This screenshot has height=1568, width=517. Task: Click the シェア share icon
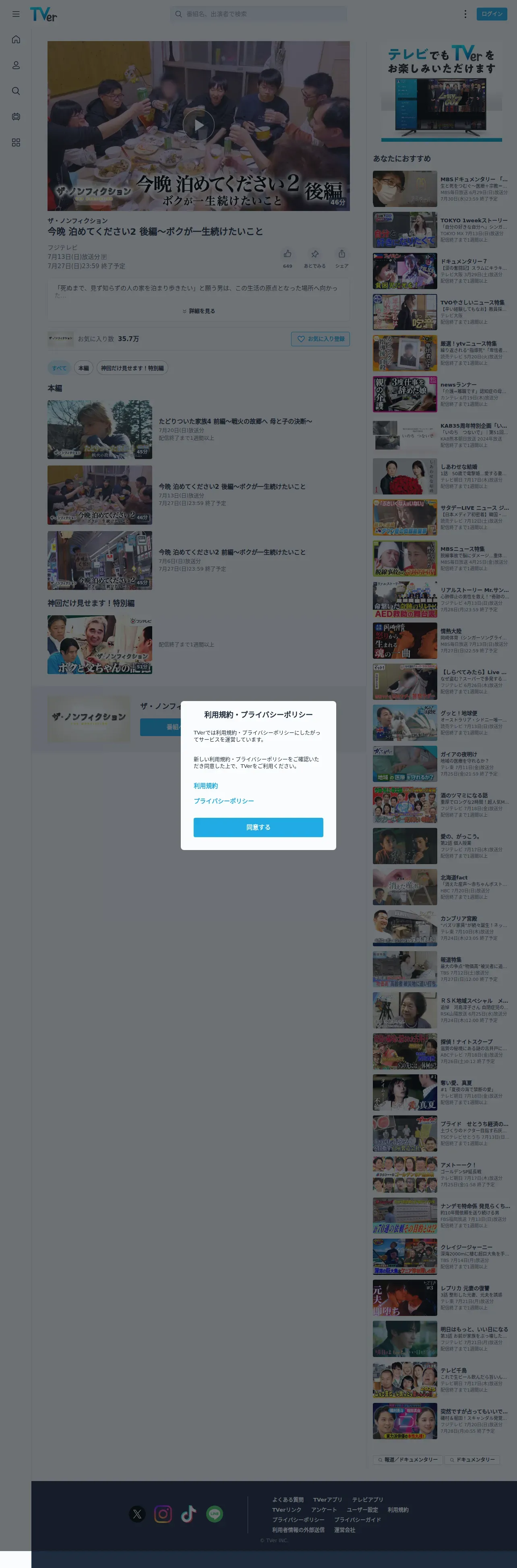pyautogui.click(x=341, y=254)
